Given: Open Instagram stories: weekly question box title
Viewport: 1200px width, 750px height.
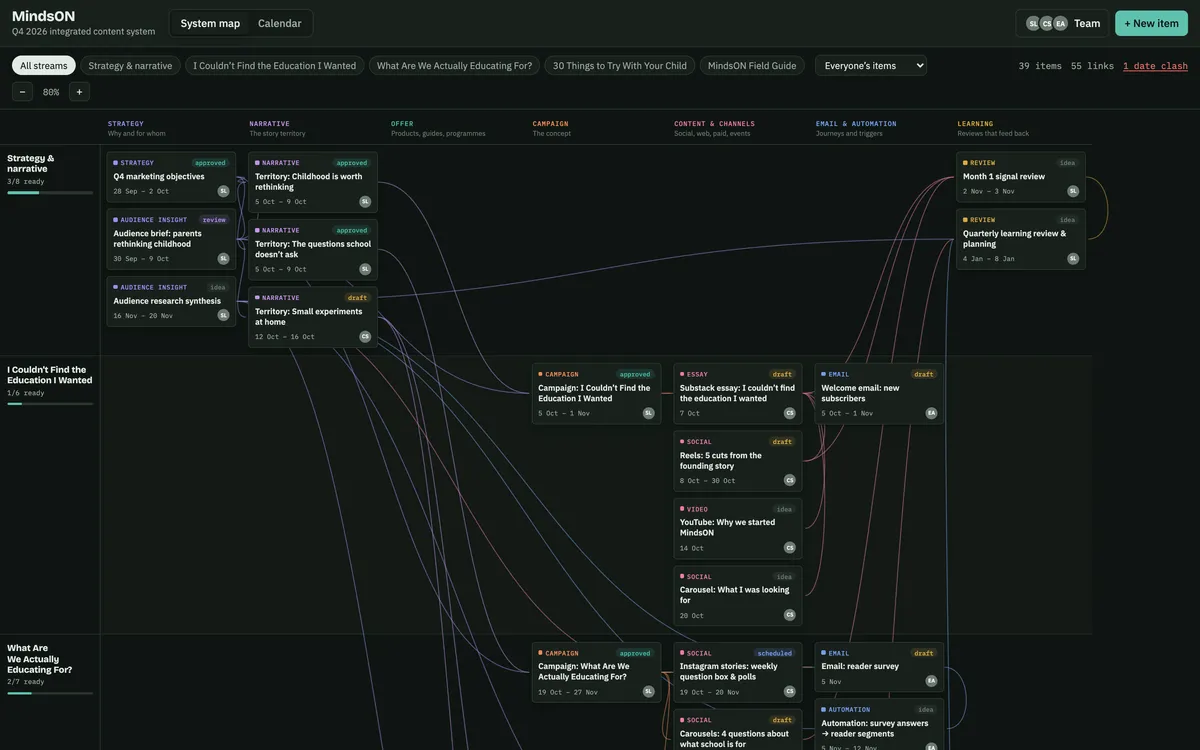Looking at the screenshot, I should [728, 672].
